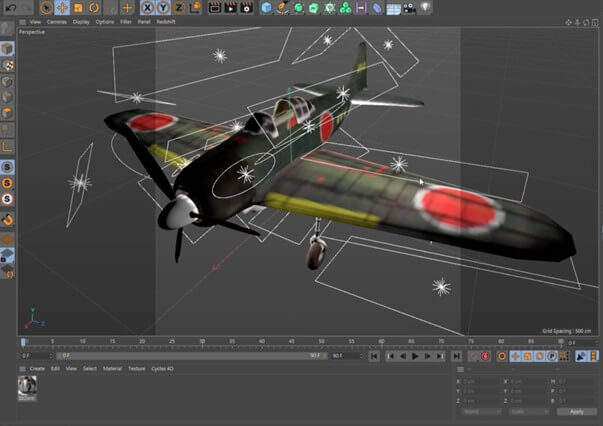Select the Rotate tool in top toolbar
The width and height of the screenshot is (603, 426).
pos(94,7)
